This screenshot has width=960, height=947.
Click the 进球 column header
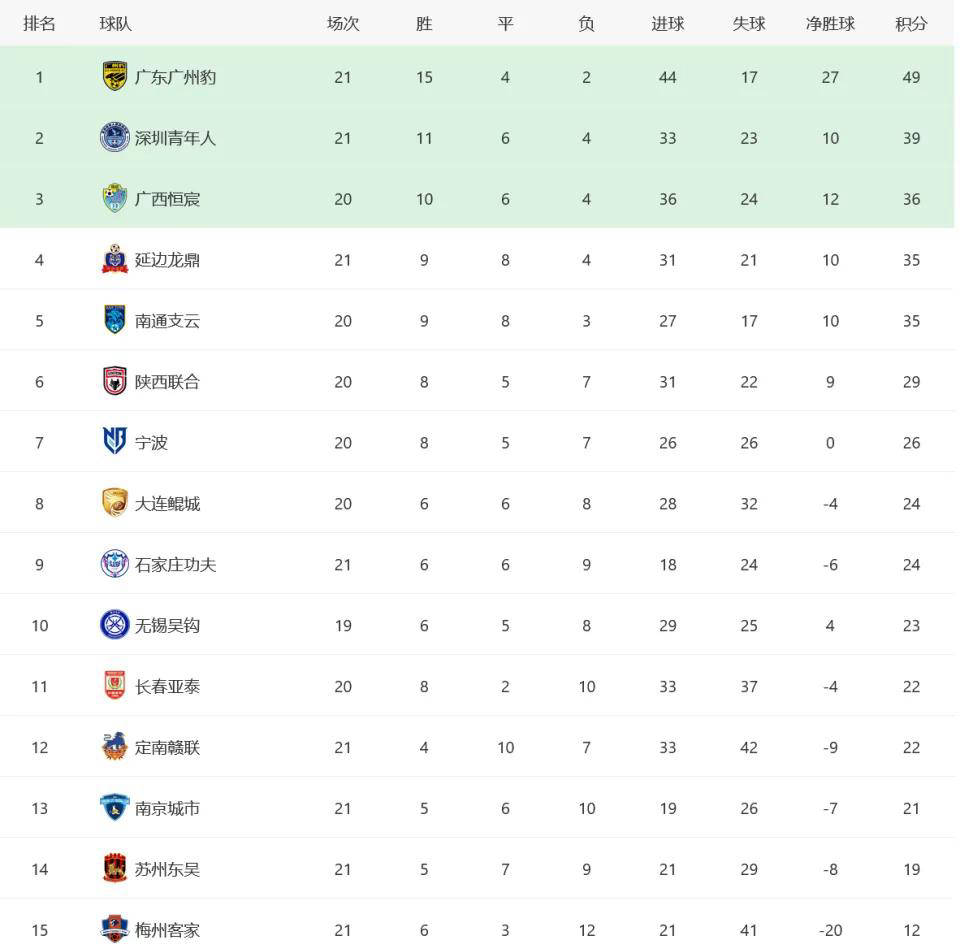(667, 24)
